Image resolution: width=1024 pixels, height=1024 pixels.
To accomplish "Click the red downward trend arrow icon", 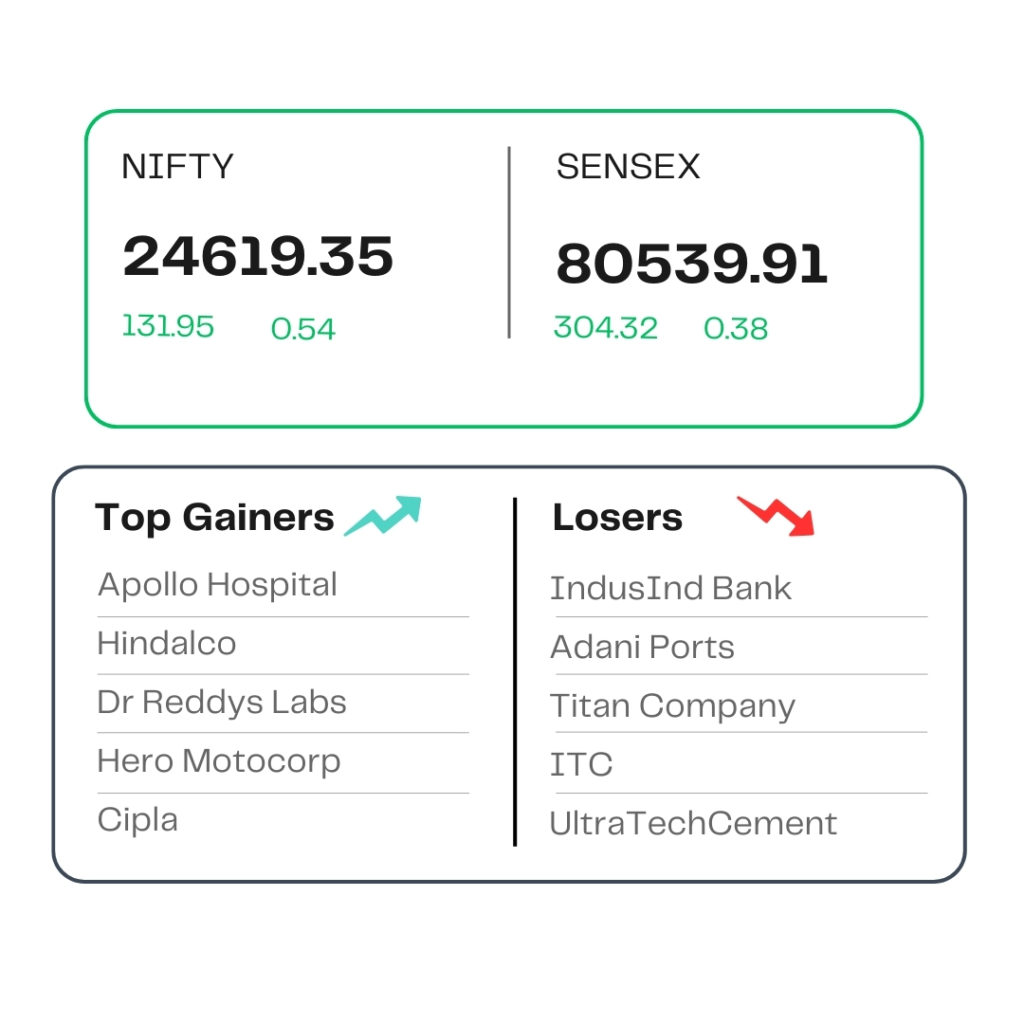I will [776, 516].
